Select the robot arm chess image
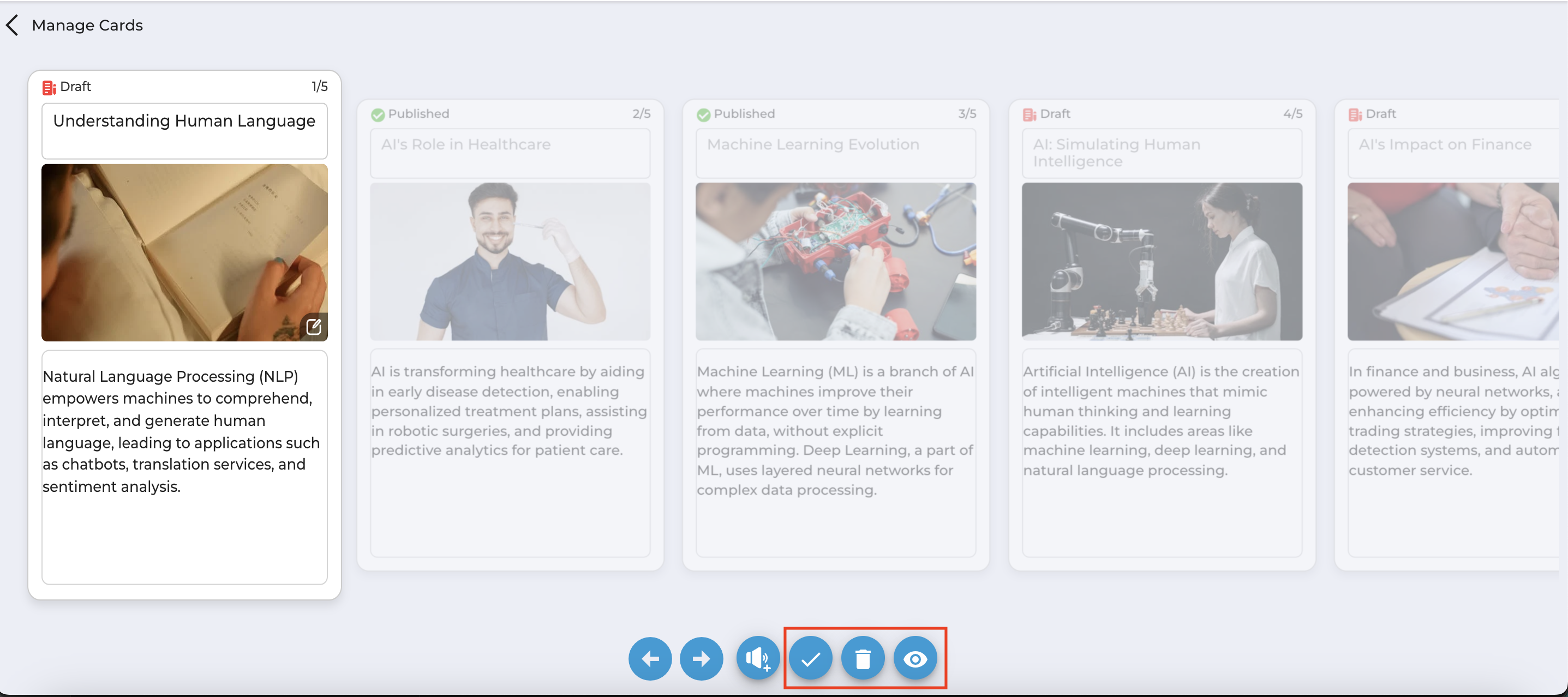1568x697 pixels. coord(1162,261)
